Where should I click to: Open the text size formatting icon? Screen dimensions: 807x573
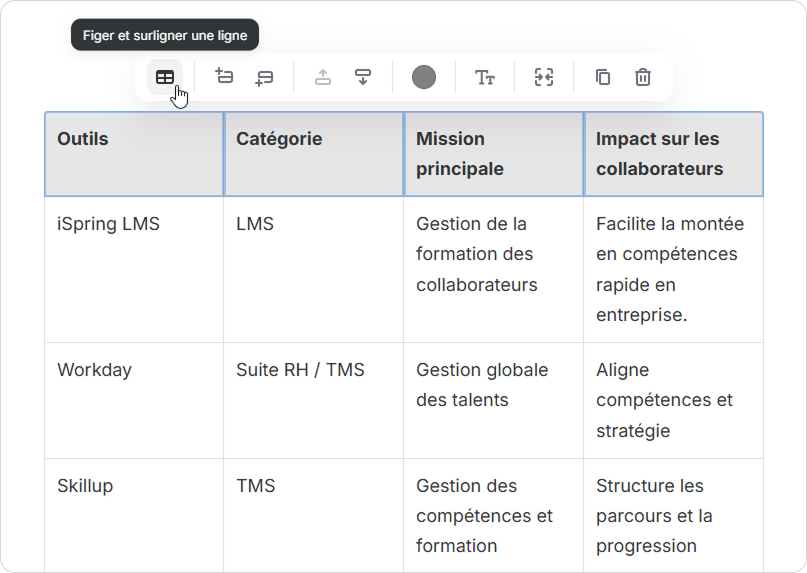485,77
